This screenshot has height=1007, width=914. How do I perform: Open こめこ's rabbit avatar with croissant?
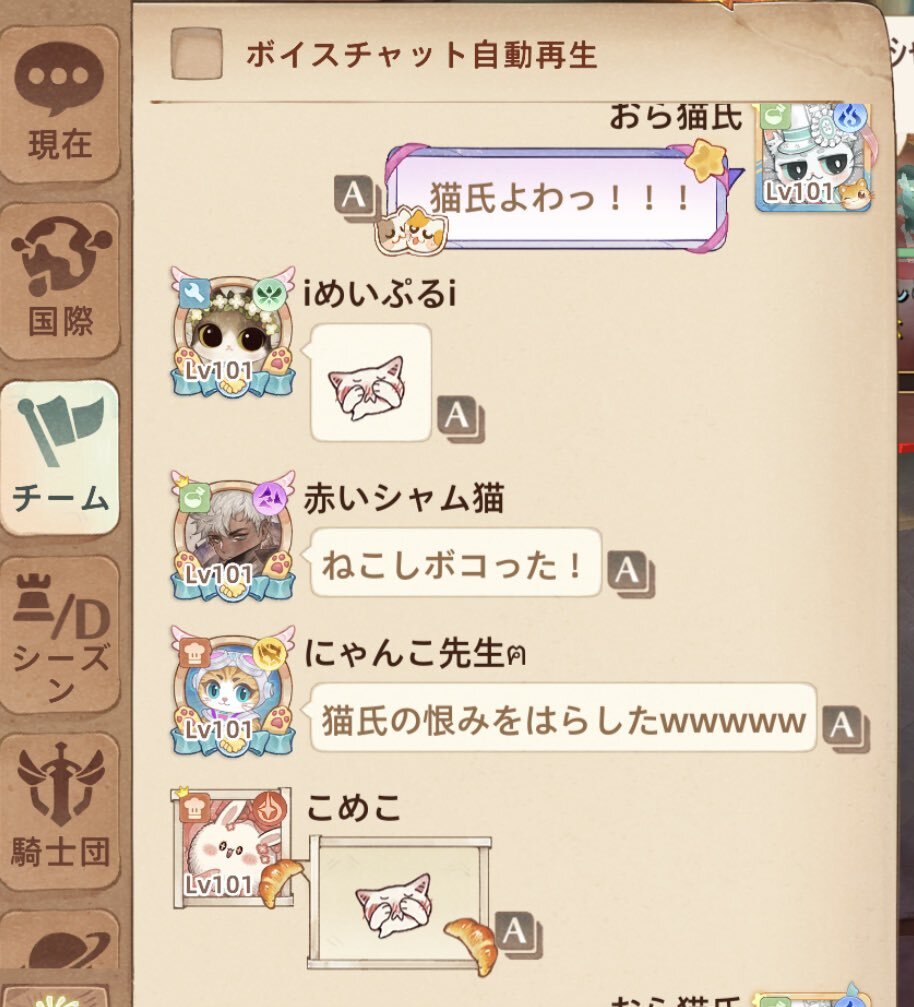pos(234,848)
